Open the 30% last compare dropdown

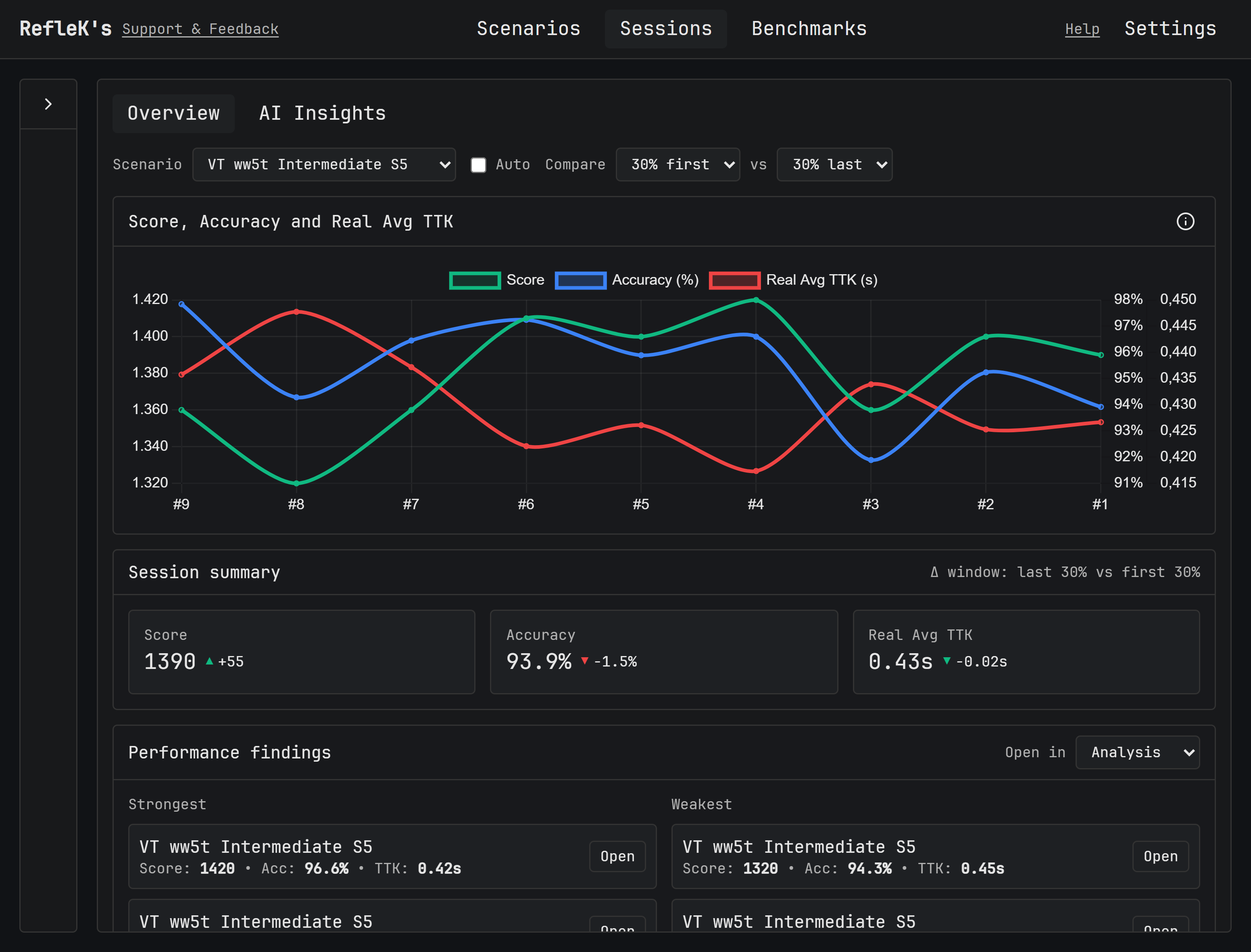click(x=834, y=165)
